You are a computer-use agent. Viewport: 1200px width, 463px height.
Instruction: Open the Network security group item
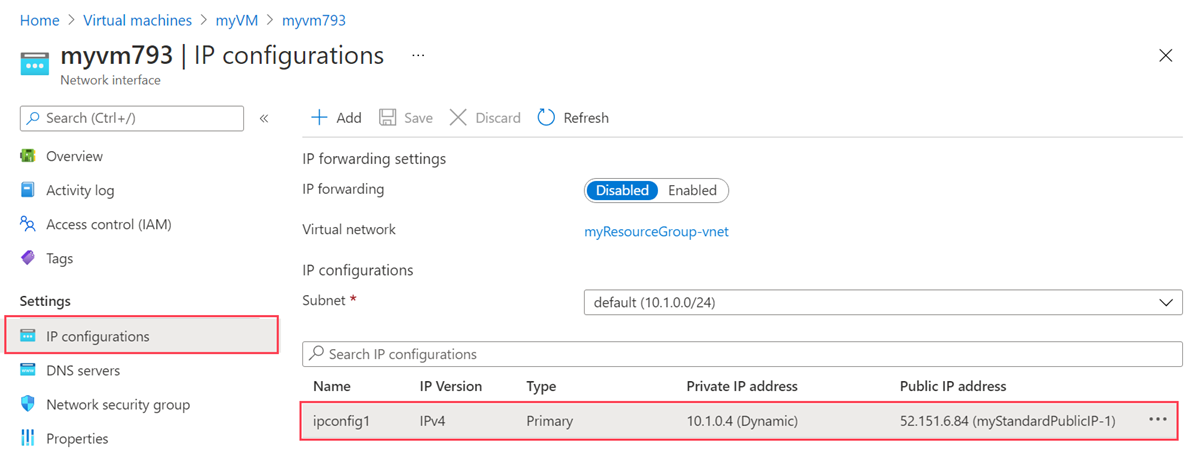tap(118, 404)
